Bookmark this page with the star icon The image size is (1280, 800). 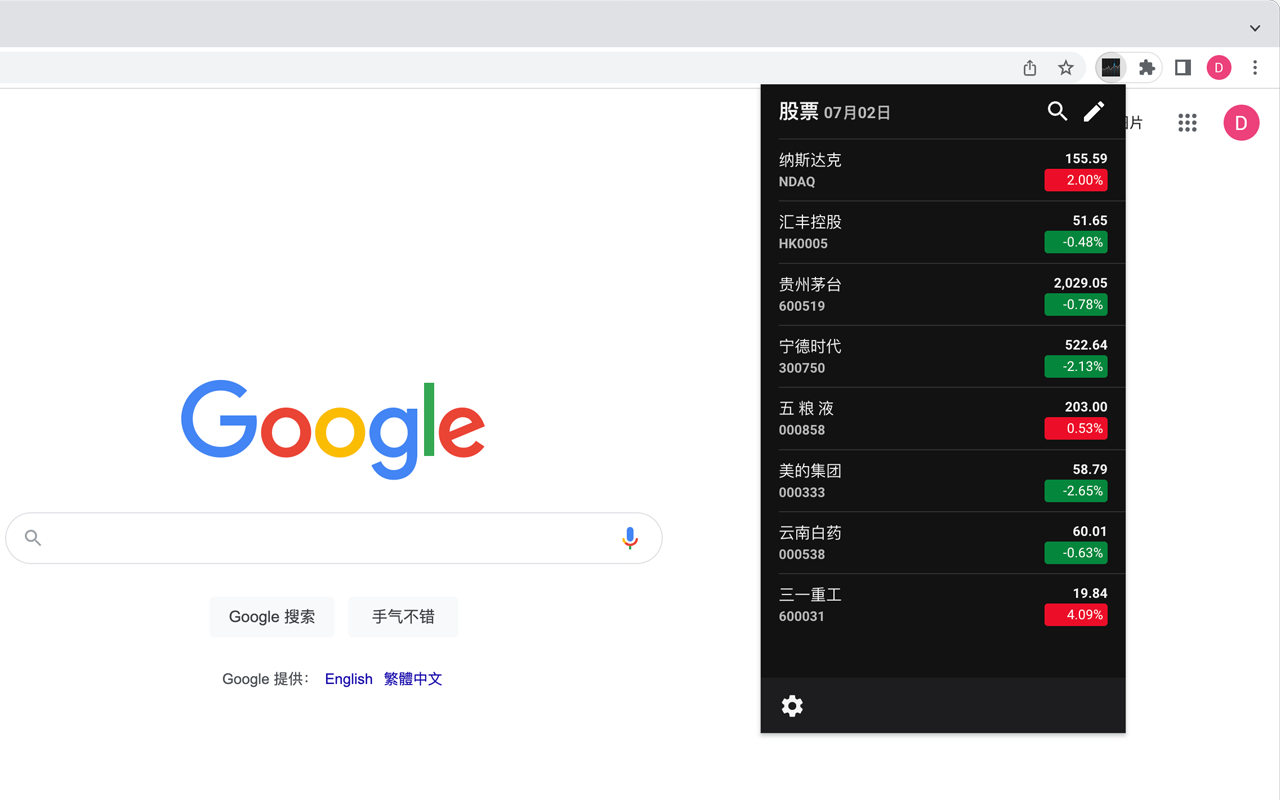point(1066,68)
